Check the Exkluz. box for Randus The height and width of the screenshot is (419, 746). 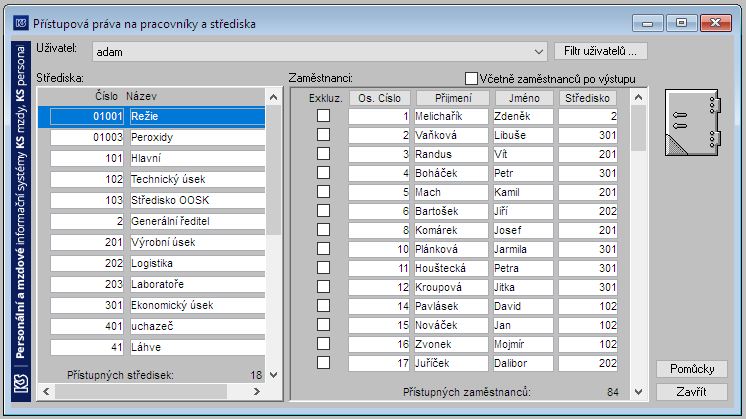[324, 154]
